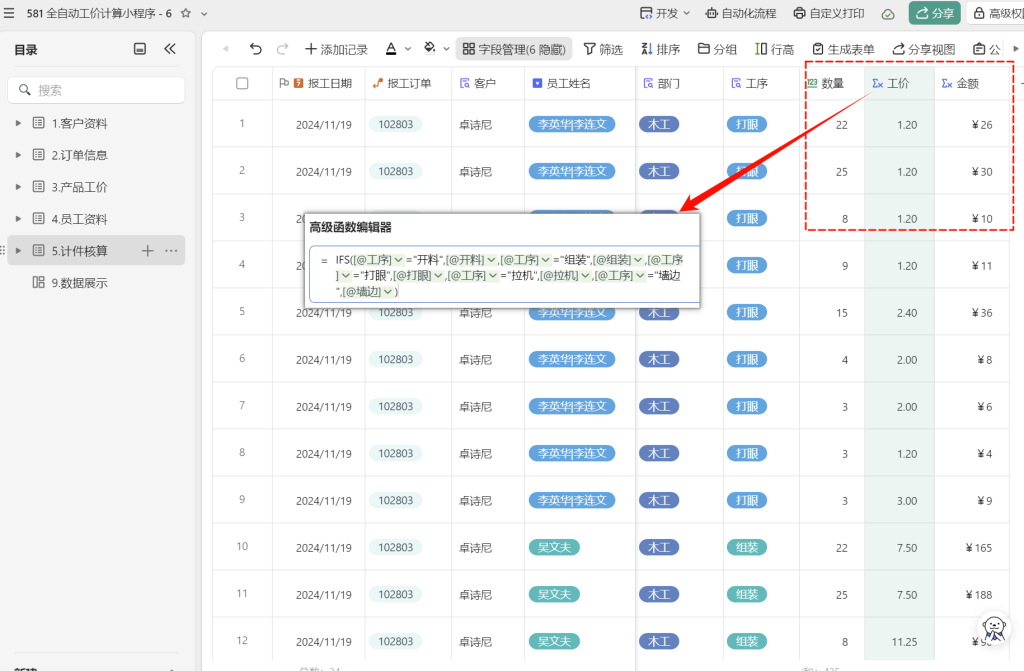Screen dimensions: 1024x671
Task: Expand the 2.订单信息 tree arrow
Action: [18, 155]
